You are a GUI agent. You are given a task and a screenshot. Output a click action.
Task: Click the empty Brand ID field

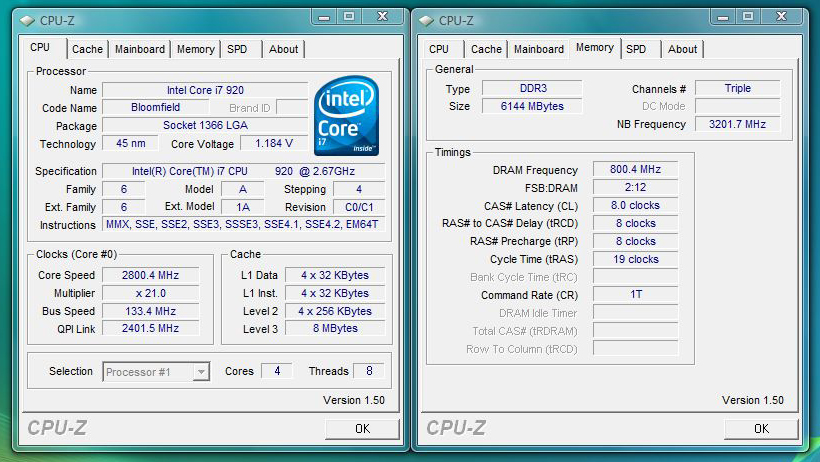292,108
